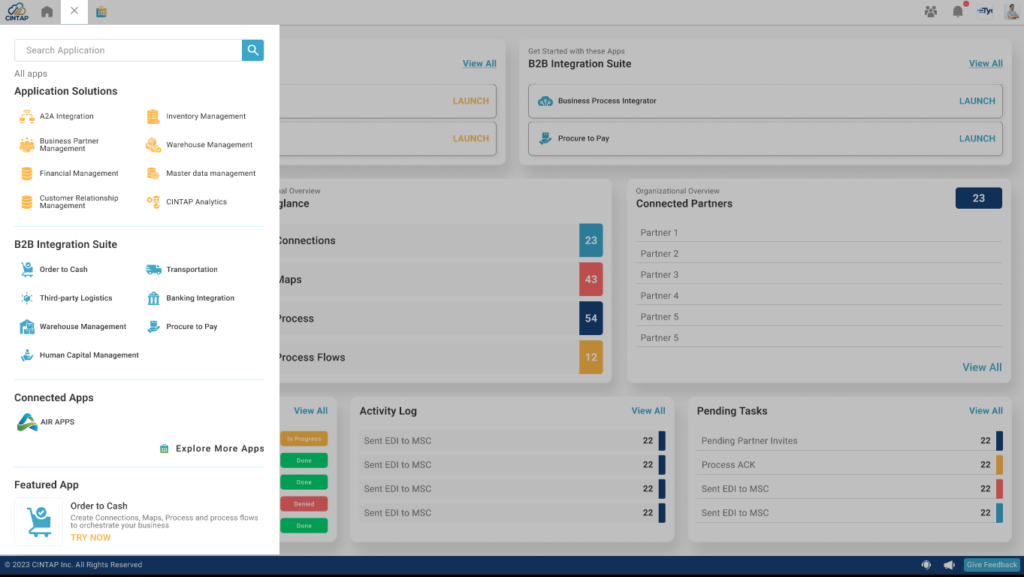The image size is (1024, 577).
Task: Open Business Partner Management icon
Action: [x=27, y=145]
